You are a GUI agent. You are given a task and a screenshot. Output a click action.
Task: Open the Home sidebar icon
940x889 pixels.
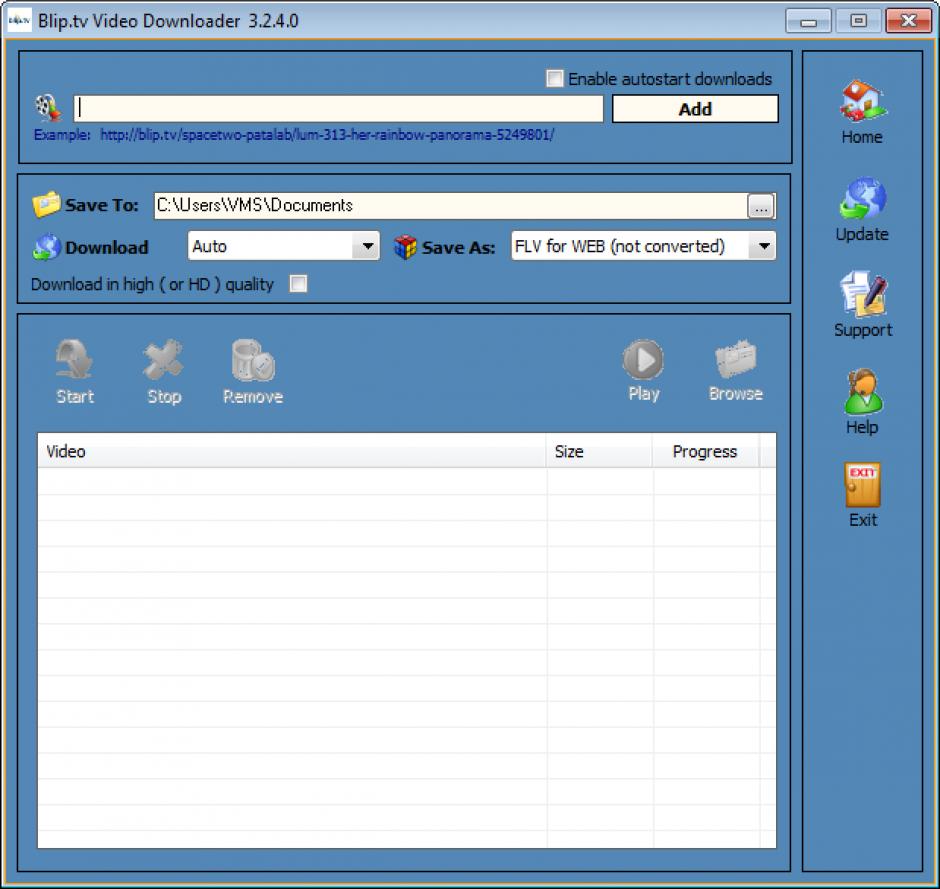click(861, 101)
